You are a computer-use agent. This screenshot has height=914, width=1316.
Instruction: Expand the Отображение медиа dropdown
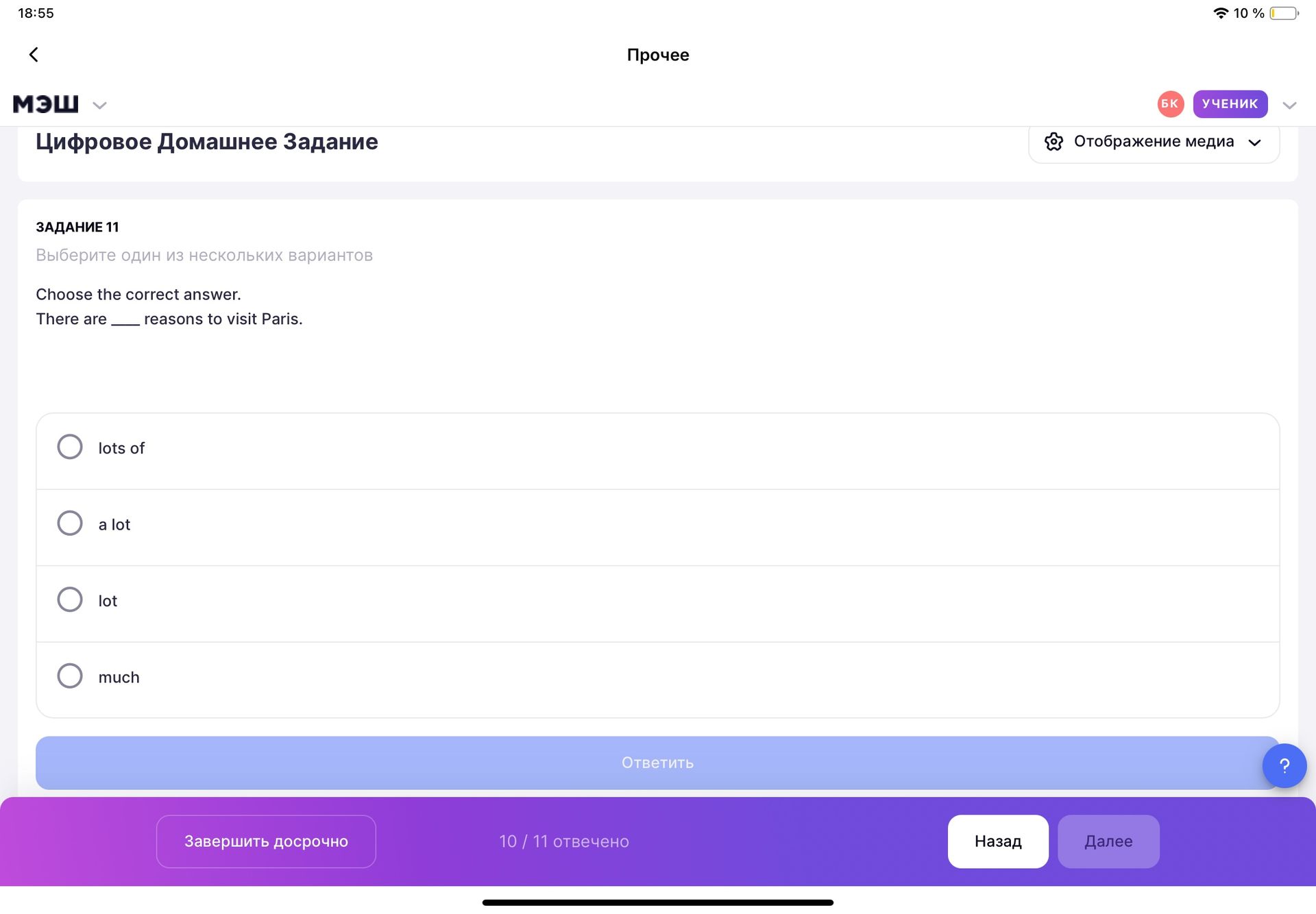[1154, 142]
